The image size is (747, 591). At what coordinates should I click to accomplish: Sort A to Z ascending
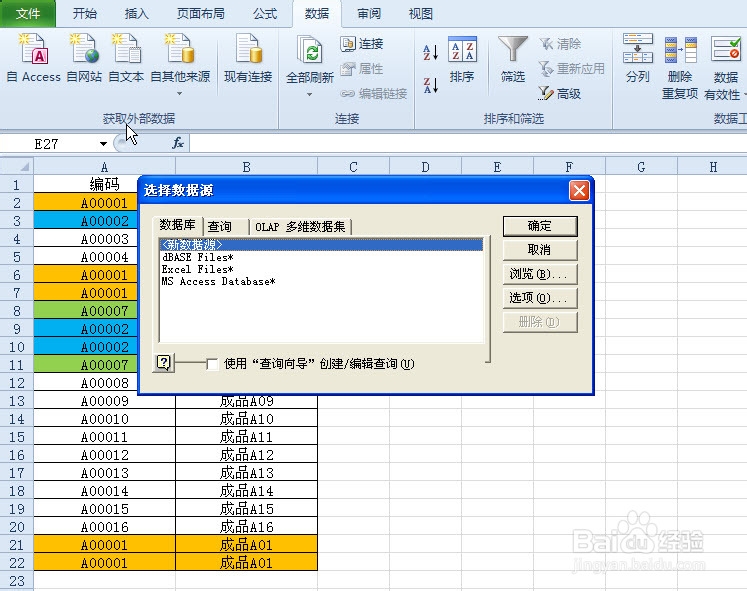coord(431,52)
